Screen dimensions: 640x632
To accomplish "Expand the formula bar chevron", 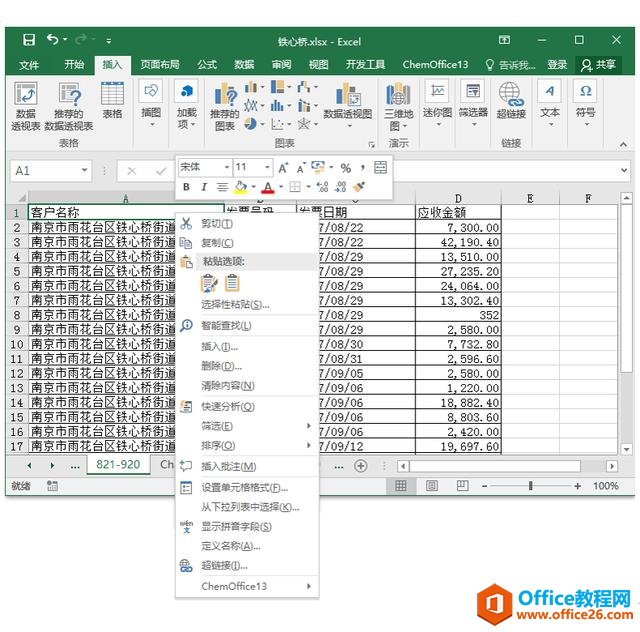I will [x=624, y=170].
